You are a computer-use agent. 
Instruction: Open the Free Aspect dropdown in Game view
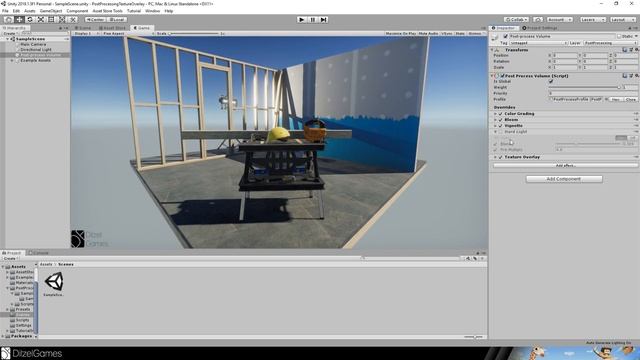pos(128,33)
